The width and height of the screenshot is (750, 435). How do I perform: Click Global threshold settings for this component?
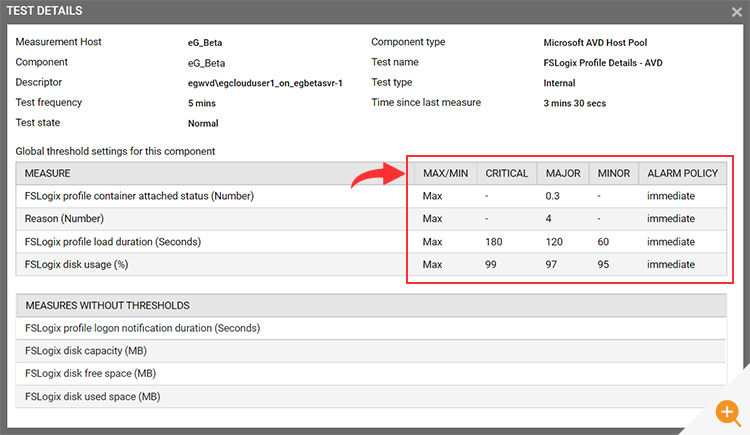(115, 151)
